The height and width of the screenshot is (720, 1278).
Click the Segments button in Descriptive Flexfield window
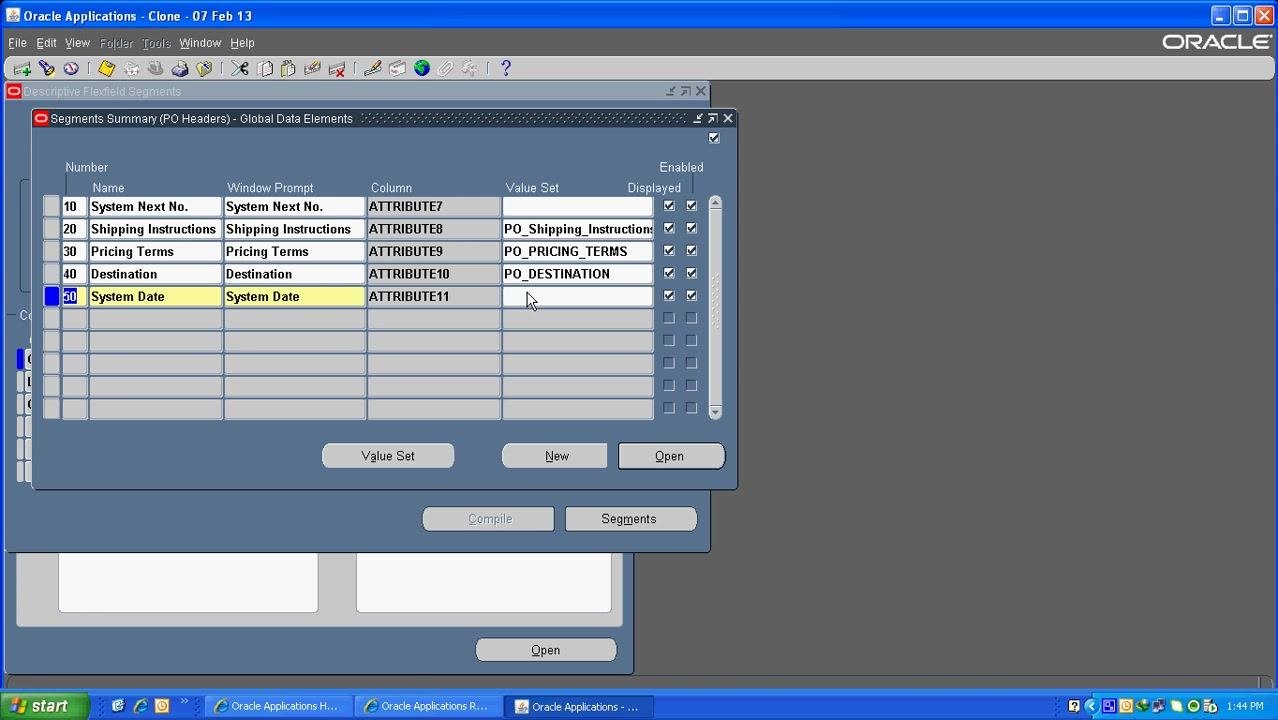tap(631, 519)
